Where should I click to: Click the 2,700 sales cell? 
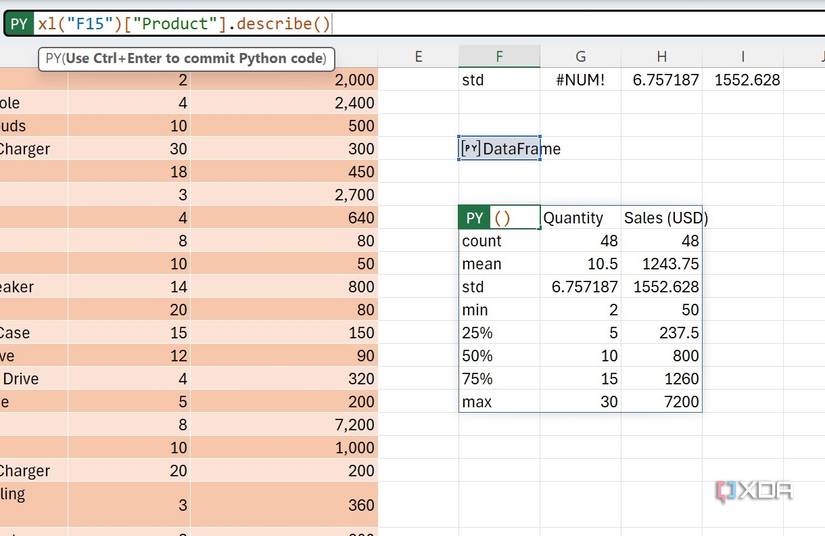click(284, 195)
